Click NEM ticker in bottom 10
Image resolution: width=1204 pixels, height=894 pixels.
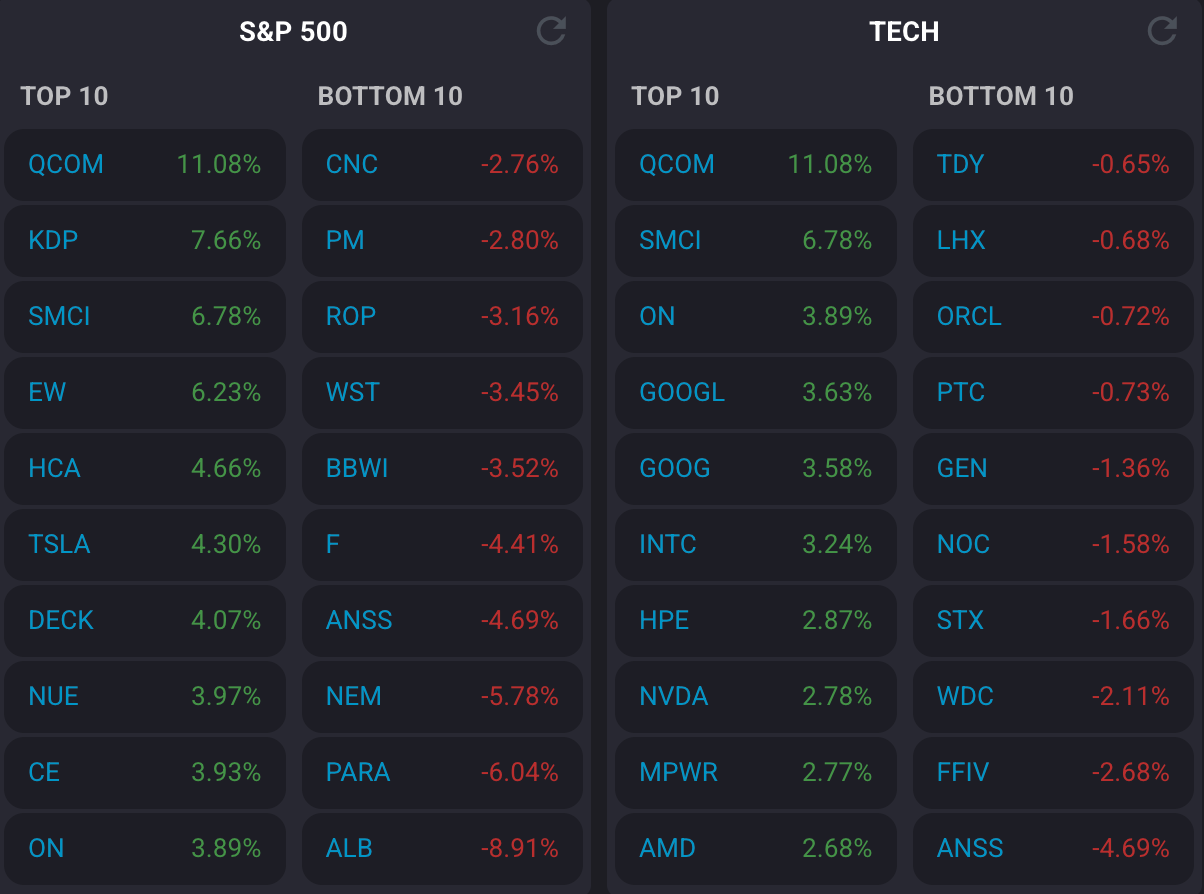(x=354, y=697)
